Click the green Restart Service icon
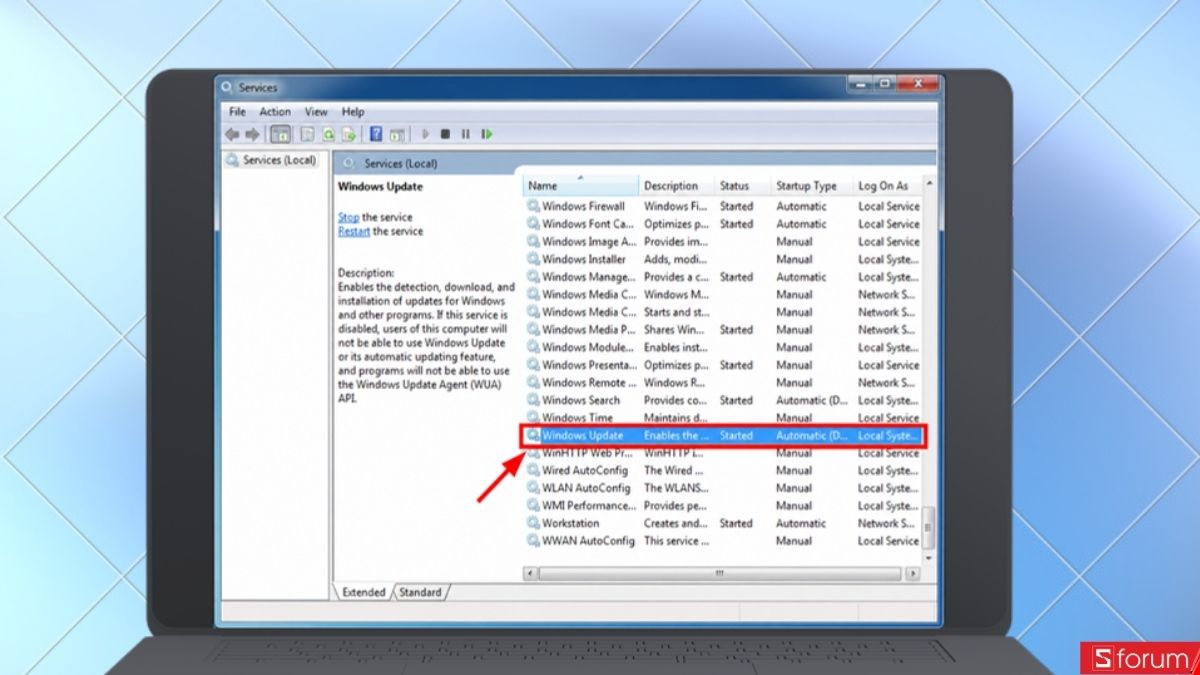Screen dimensions: 1200x675 486,134
